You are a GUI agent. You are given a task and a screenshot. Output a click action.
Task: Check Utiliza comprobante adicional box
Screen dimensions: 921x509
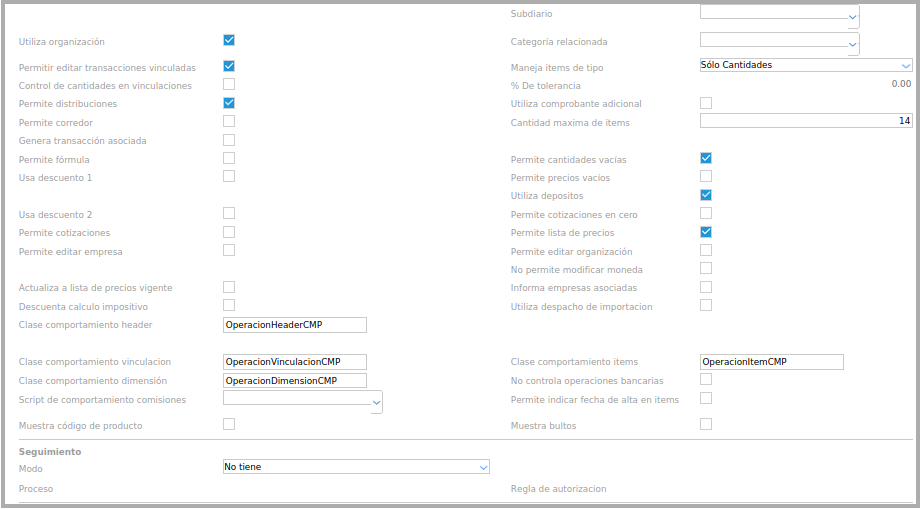(706, 103)
